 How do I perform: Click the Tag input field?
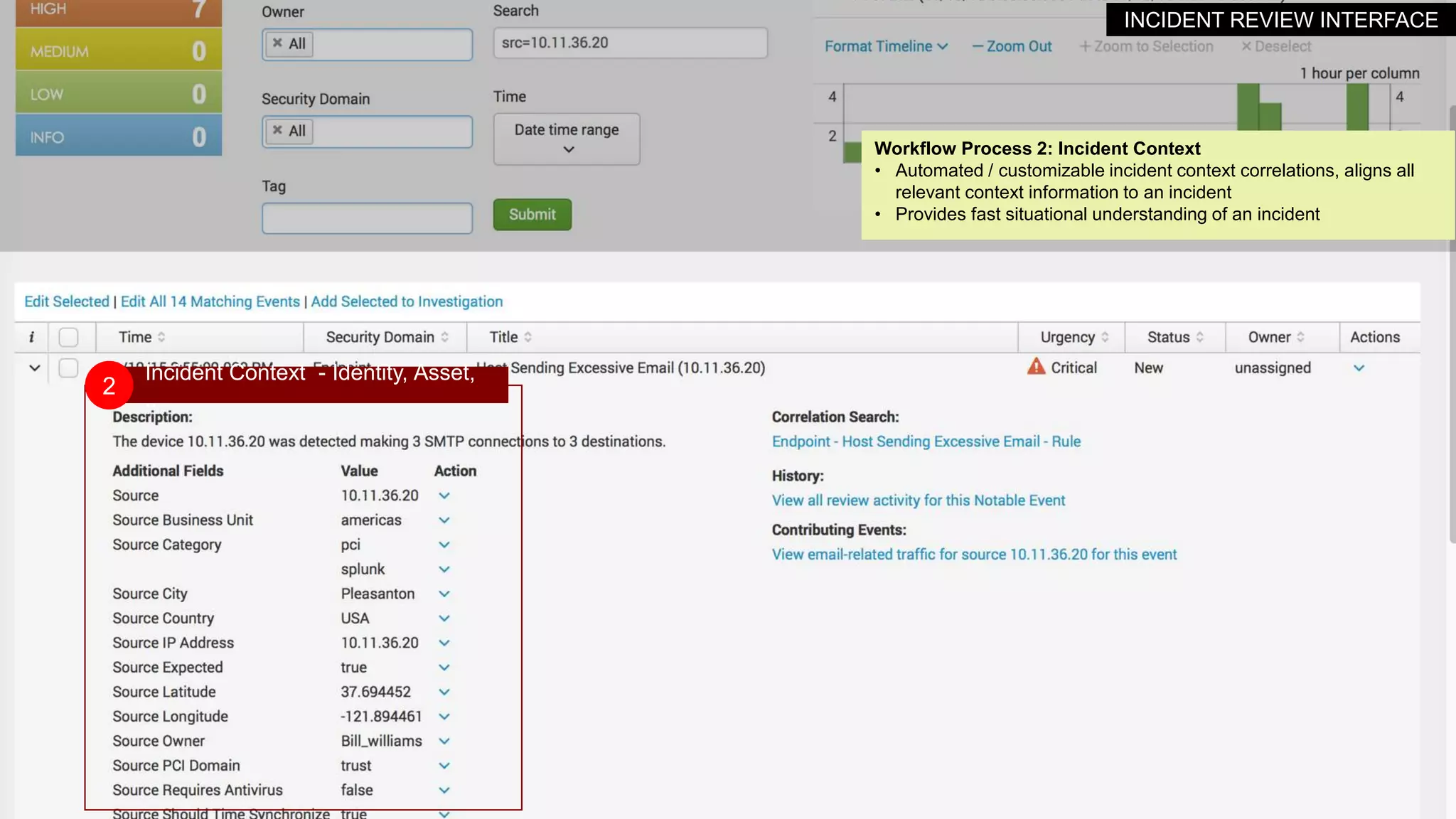(x=367, y=218)
